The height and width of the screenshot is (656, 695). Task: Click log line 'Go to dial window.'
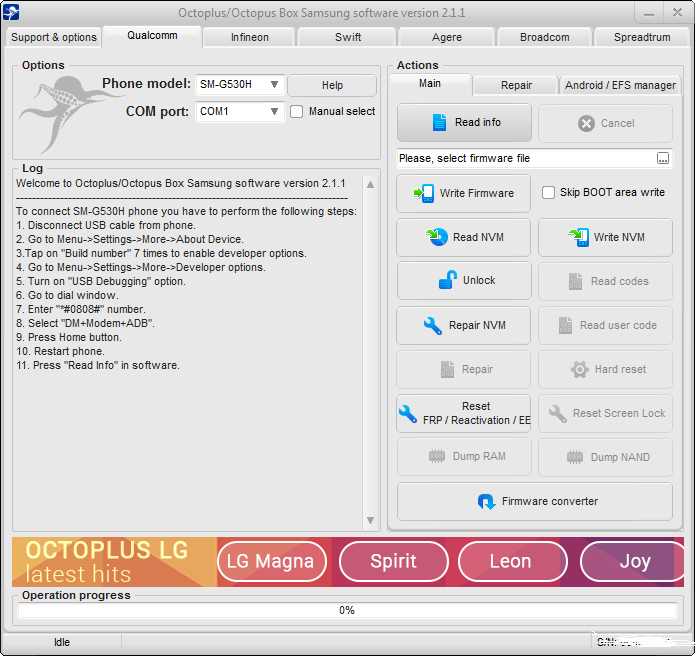[67, 295]
